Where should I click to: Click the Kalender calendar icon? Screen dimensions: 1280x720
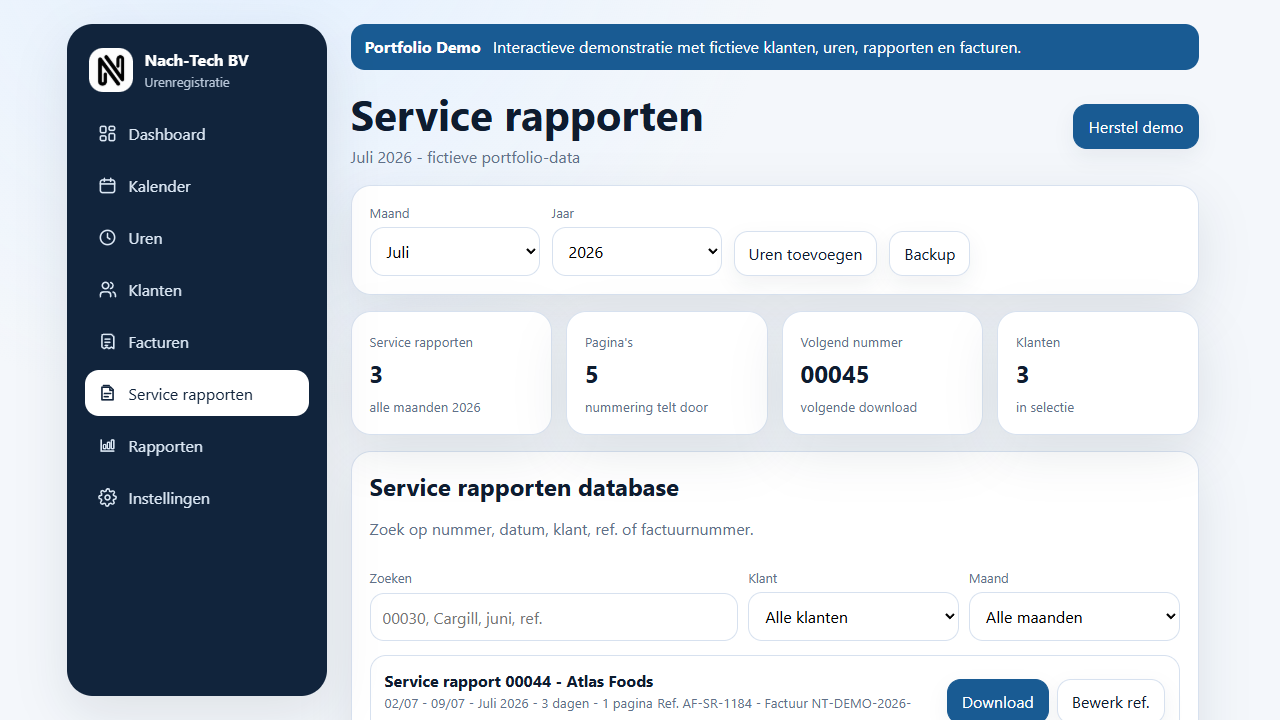coord(107,186)
